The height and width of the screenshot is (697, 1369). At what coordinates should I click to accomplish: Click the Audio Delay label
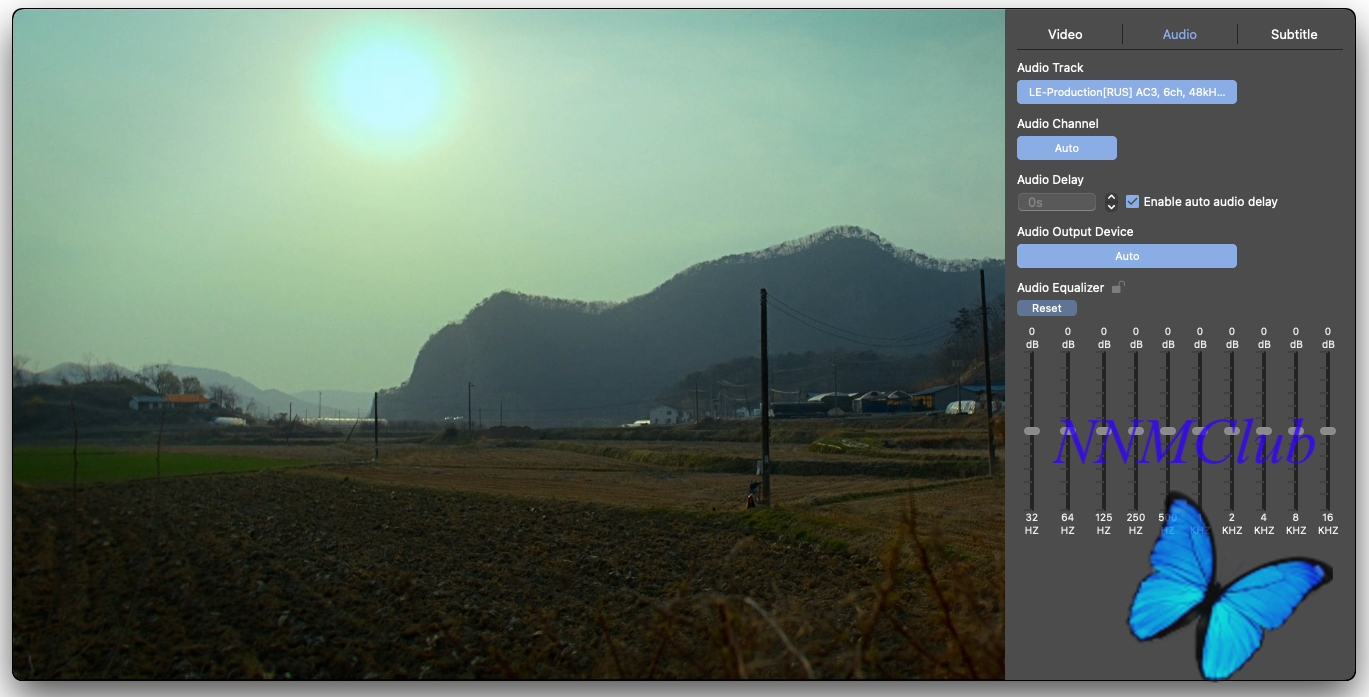point(1051,180)
